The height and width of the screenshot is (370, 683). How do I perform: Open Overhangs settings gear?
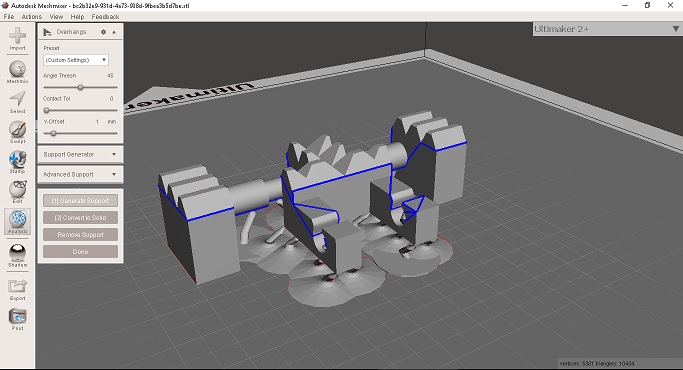[x=103, y=32]
